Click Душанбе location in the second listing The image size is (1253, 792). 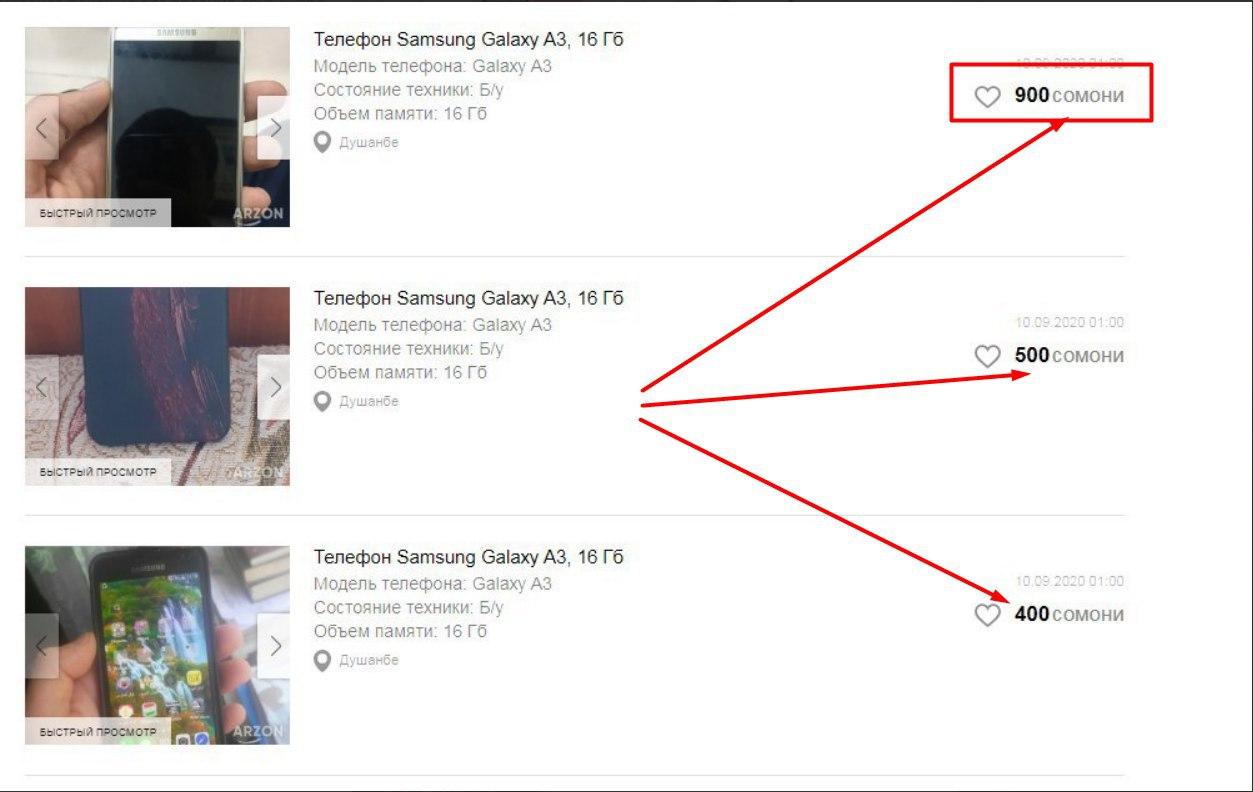[369, 402]
